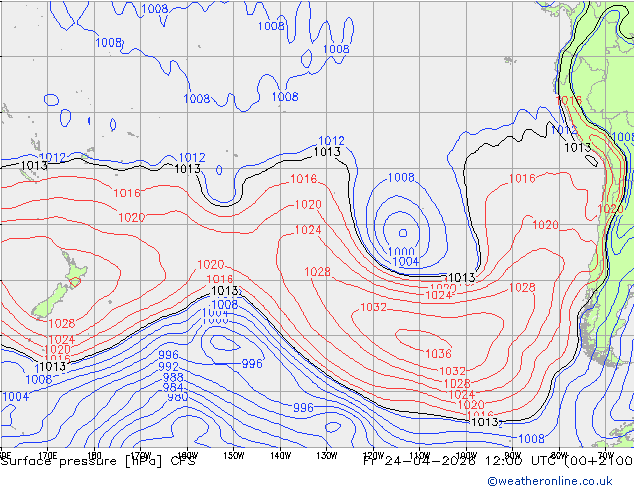This screenshot has width=634, height=490.
Task: Click the 1020 label on South American coast
Action: 611,209
